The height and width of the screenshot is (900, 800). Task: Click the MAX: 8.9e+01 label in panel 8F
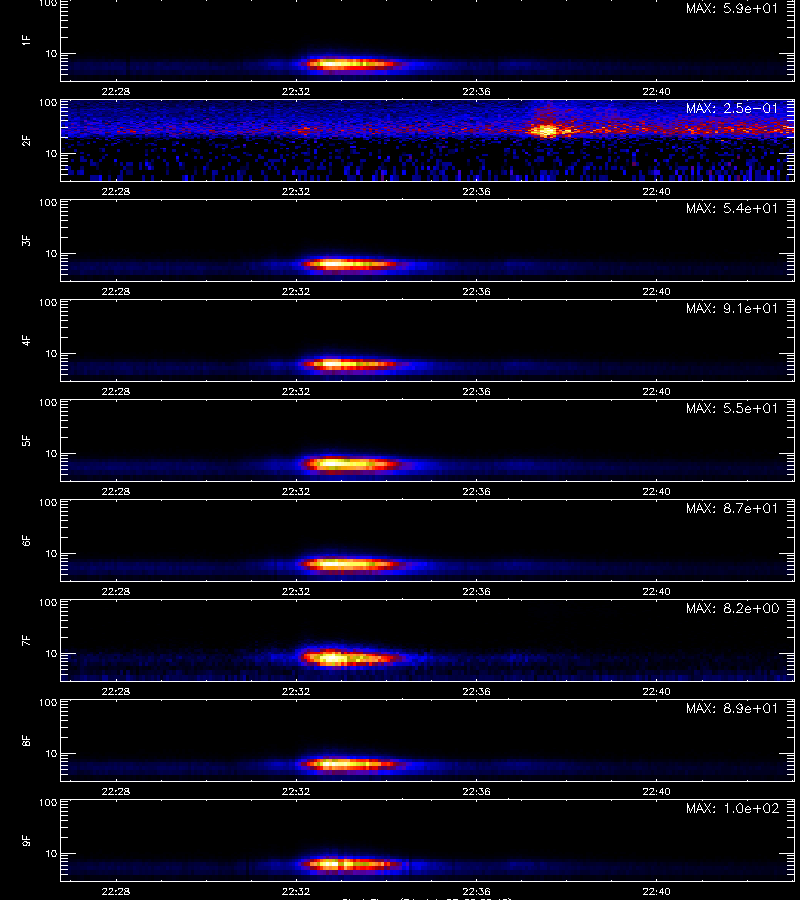(x=732, y=708)
